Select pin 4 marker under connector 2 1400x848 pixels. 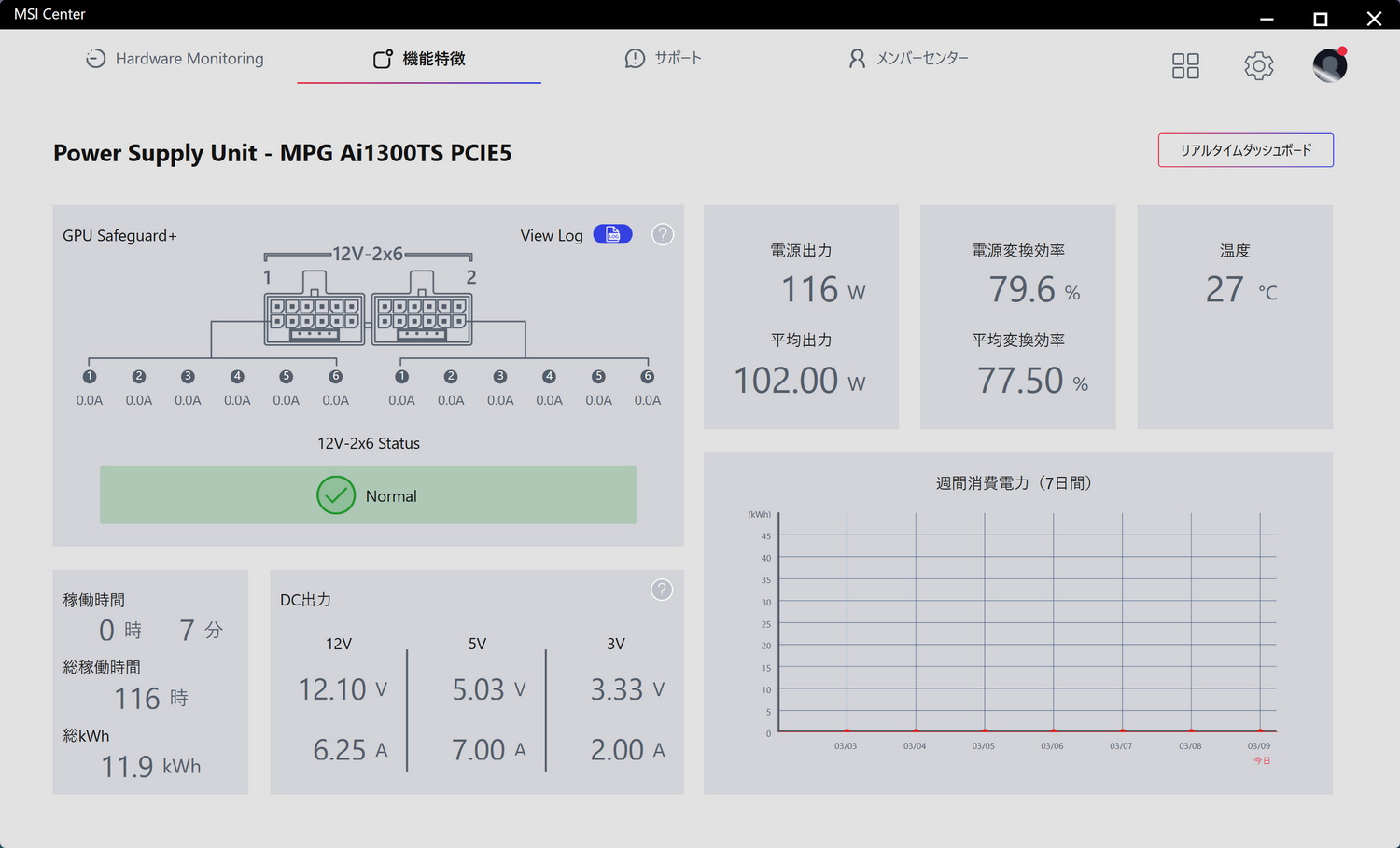[x=550, y=377]
